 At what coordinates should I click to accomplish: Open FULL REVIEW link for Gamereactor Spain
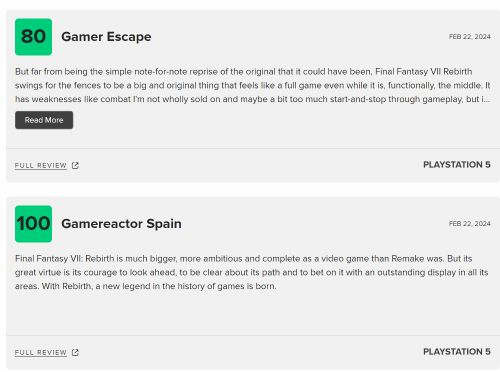[x=41, y=352]
